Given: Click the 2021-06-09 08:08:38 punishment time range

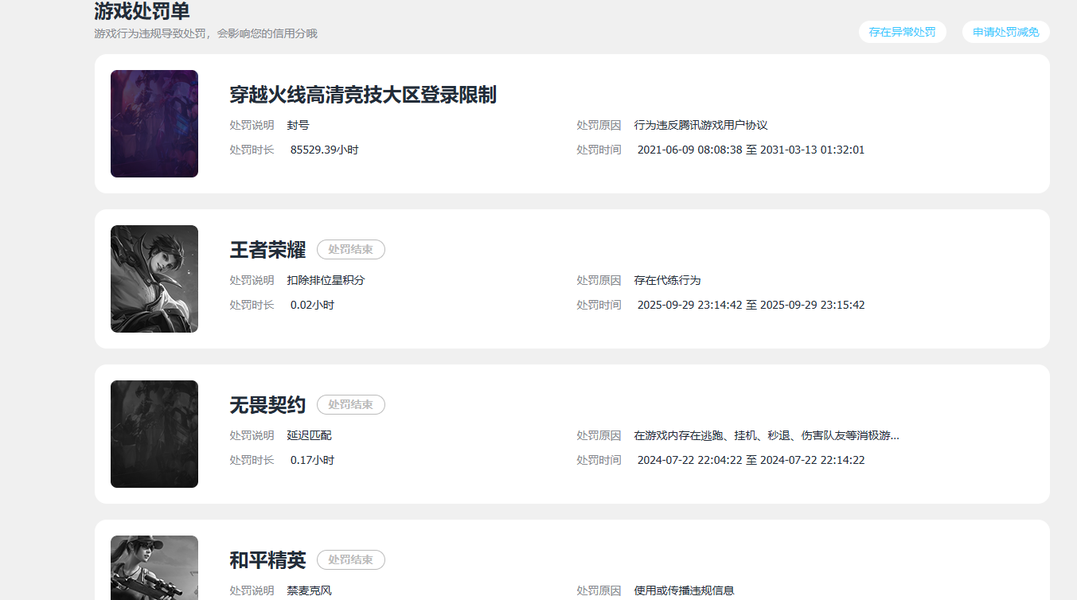Looking at the screenshot, I should click(x=751, y=150).
